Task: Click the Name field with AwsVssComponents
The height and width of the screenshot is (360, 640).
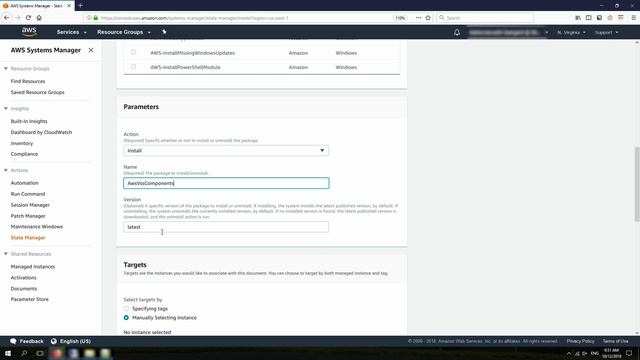Action: click(x=226, y=183)
